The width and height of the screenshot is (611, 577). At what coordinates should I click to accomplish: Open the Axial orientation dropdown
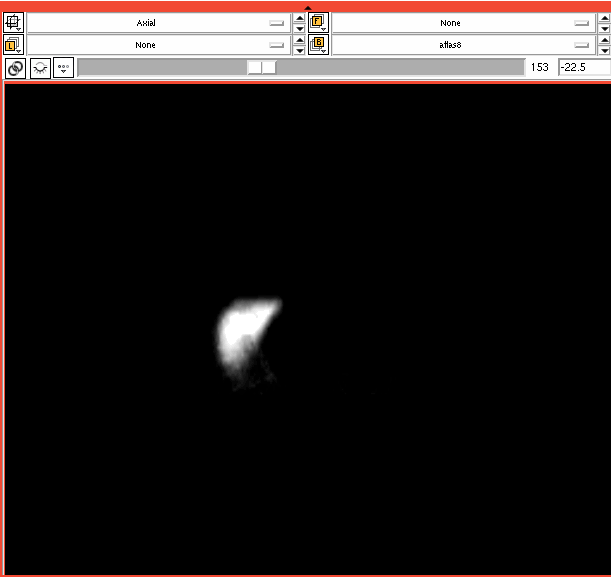pos(158,22)
